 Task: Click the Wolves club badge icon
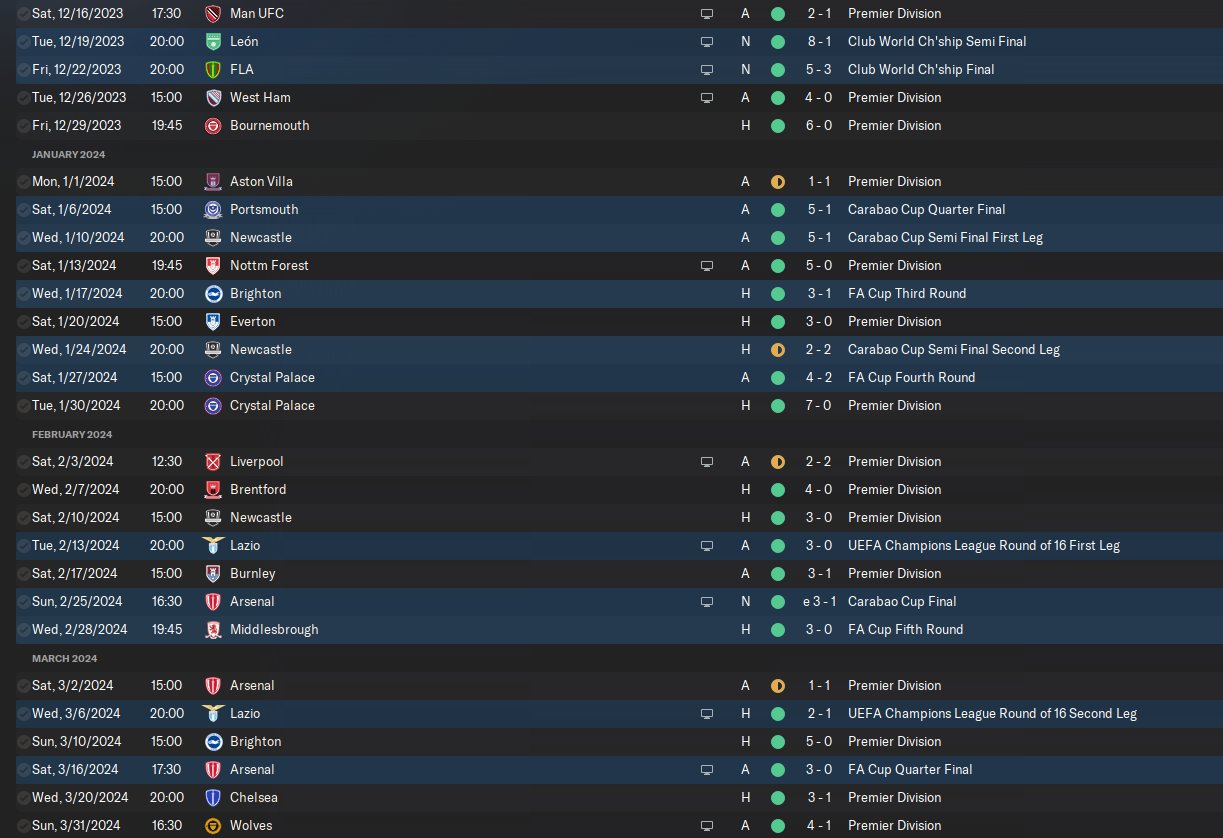pyautogui.click(x=212, y=825)
